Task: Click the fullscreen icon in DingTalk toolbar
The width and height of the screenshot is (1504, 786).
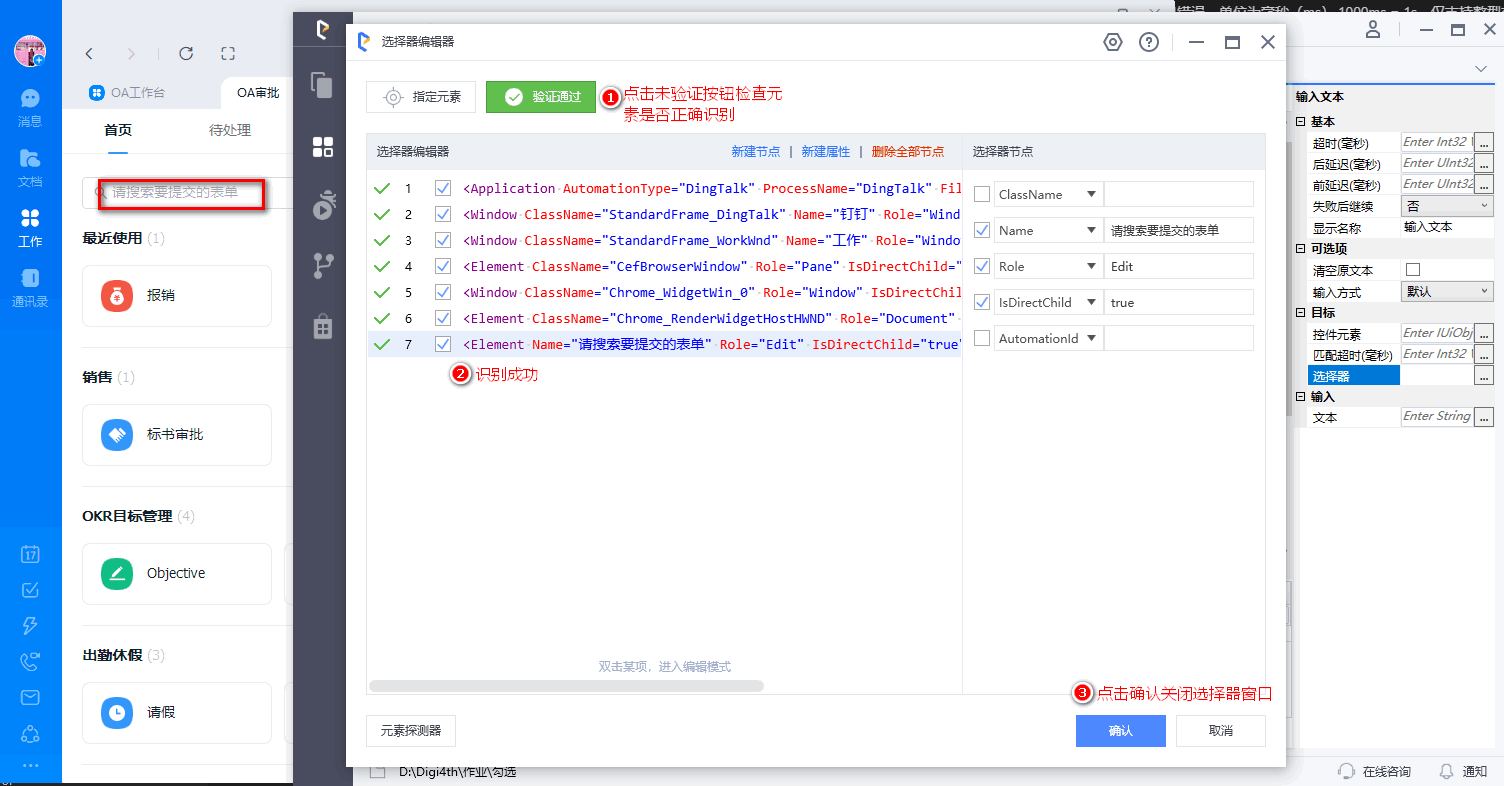Action: 227,53
